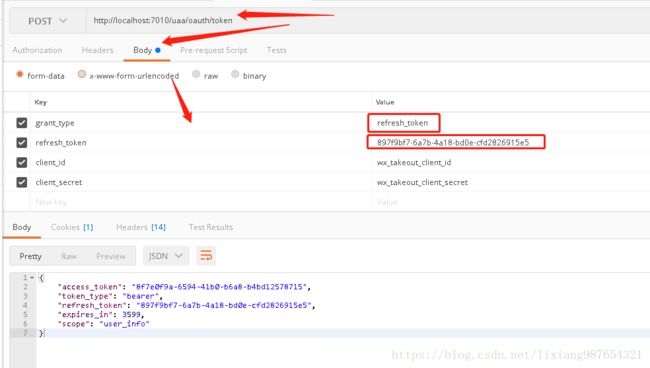Open the Pre-request Script tab

213,50
